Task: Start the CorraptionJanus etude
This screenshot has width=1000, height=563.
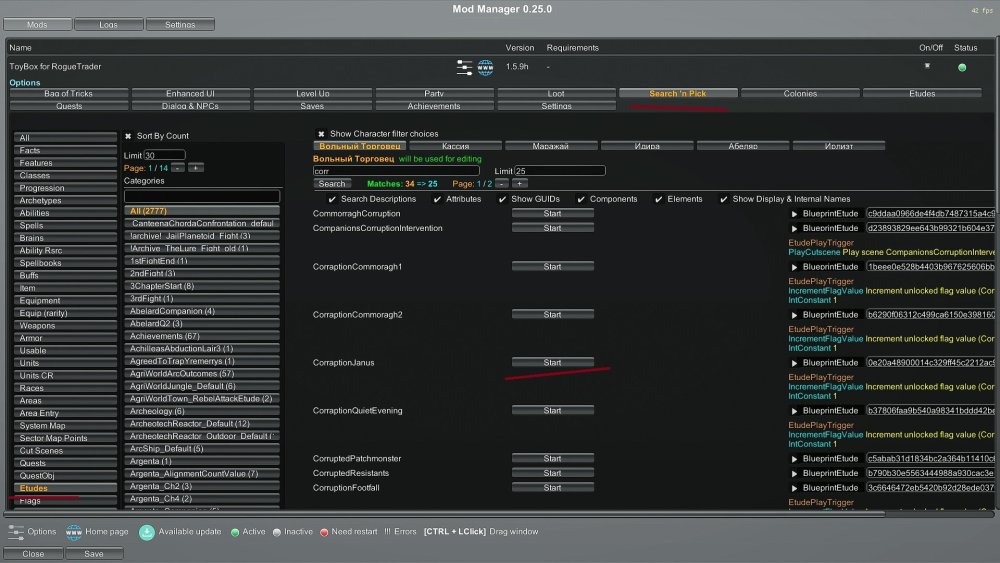Action: click(x=552, y=363)
